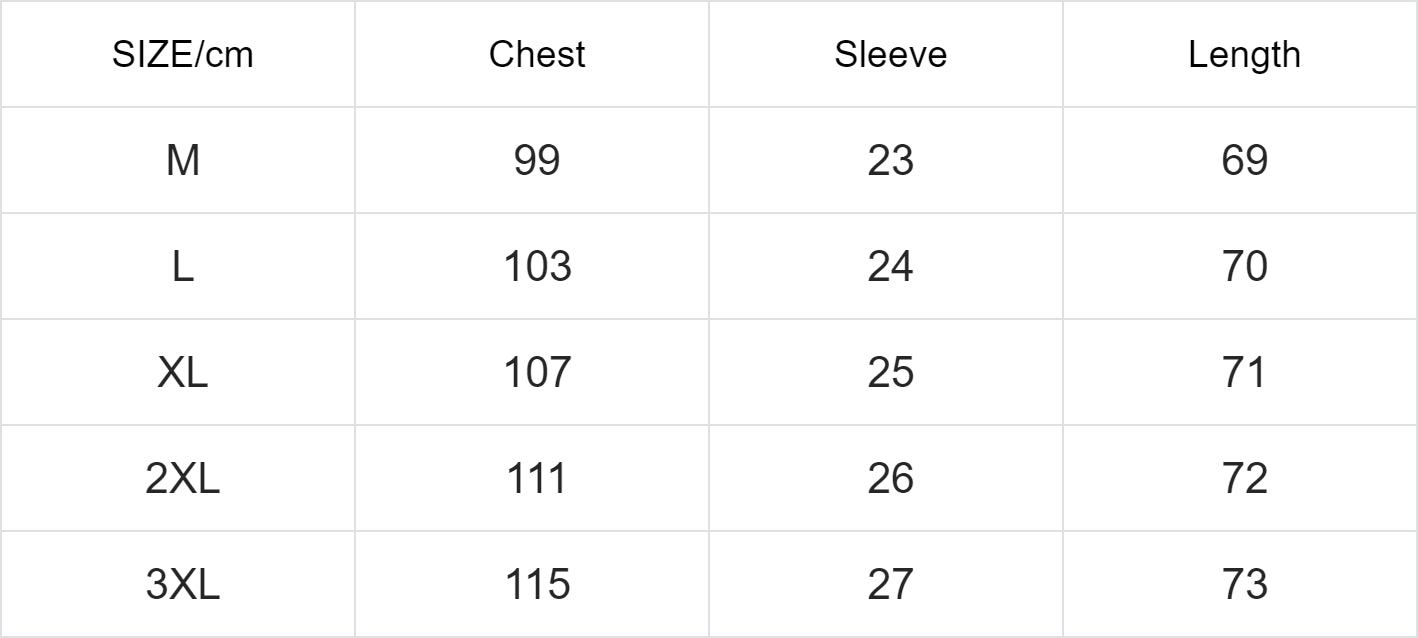Click length value 69 for size M

pyautogui.click(x=1244, y=160)
